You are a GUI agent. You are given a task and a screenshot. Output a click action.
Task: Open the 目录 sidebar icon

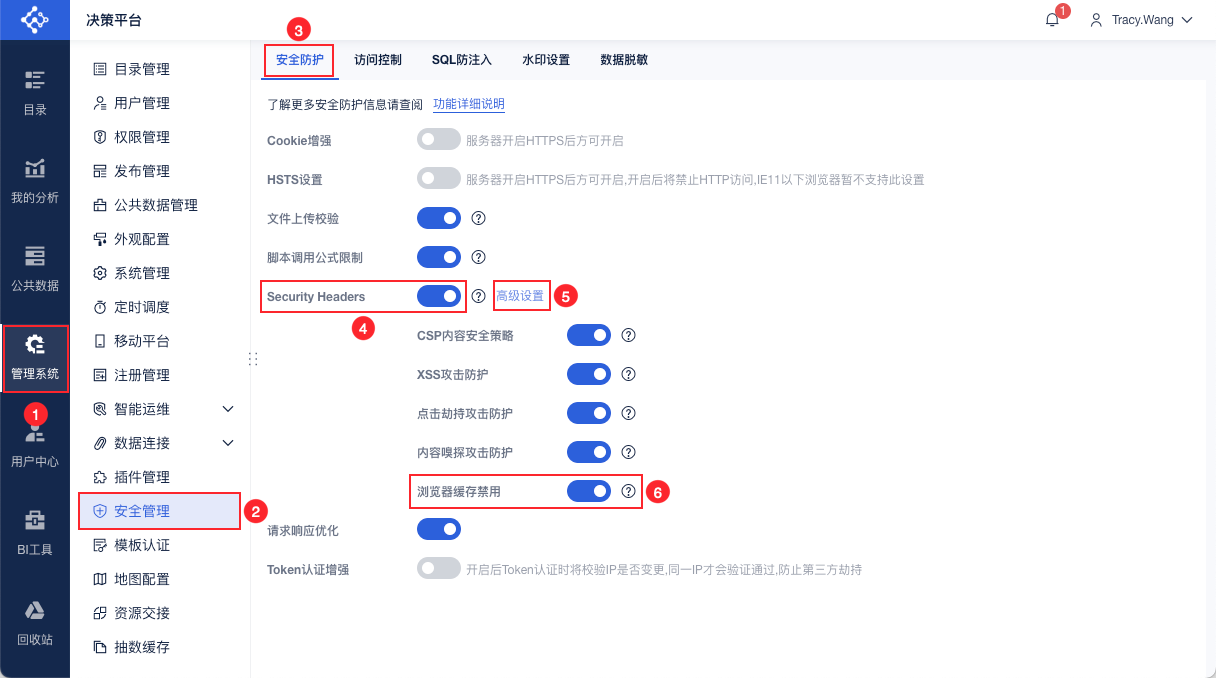35,80
